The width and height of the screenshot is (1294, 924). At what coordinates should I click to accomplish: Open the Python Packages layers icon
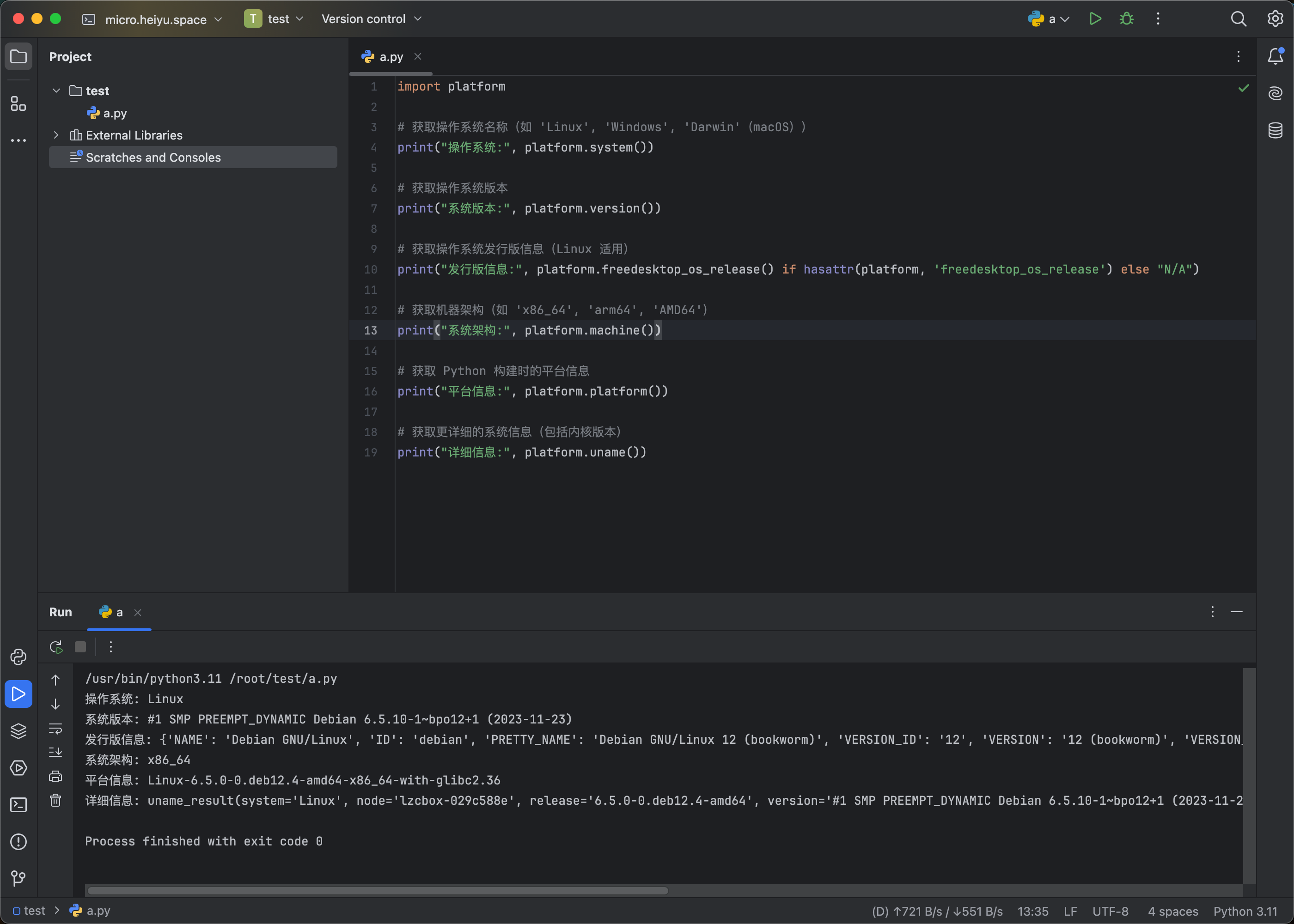pyautogui.click(x=18, y=730)
